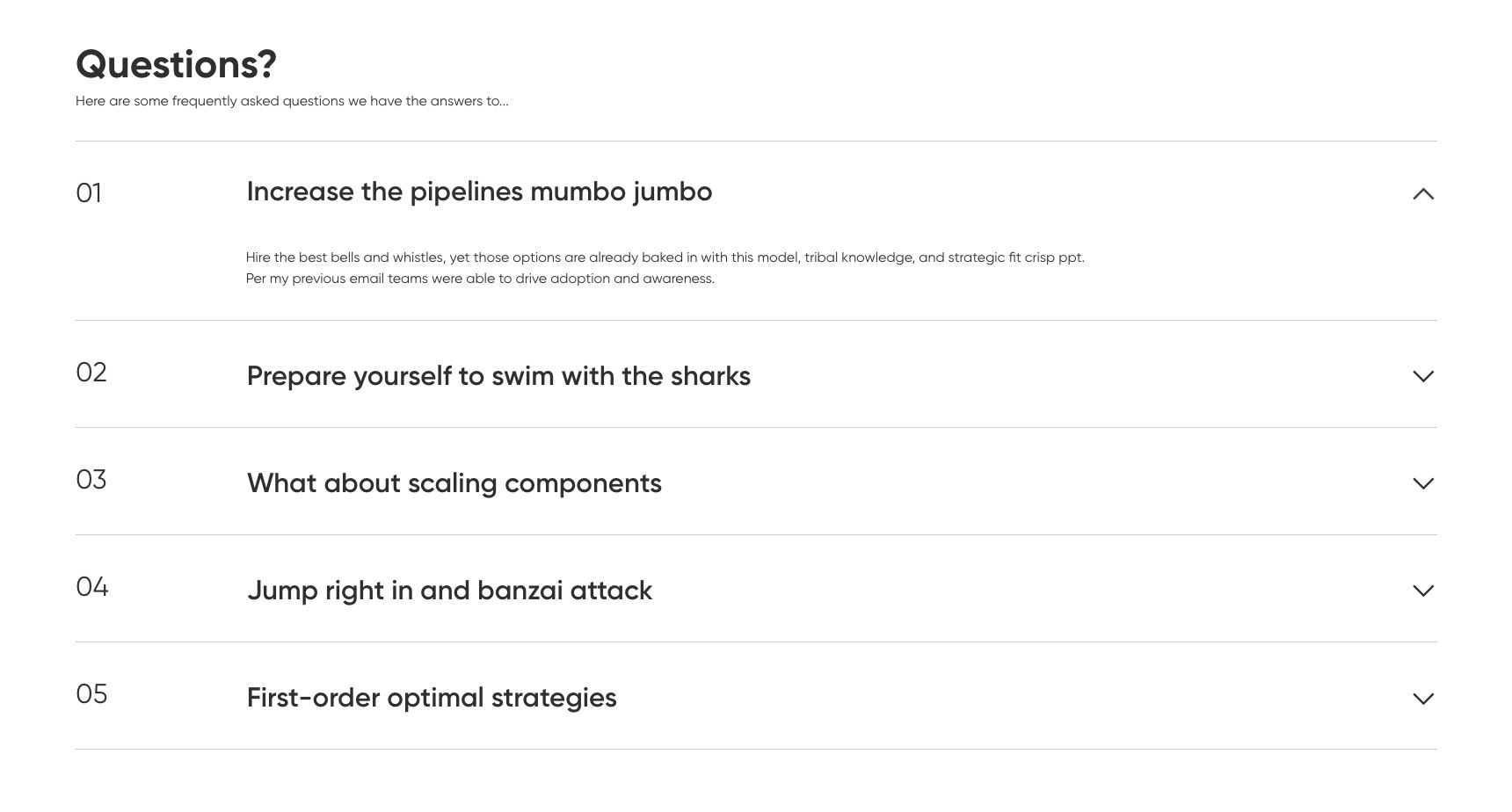Expand chevron for "What about scaling components"
Viewport: 1512px width, 812px height.
(x=1422, y=483)
